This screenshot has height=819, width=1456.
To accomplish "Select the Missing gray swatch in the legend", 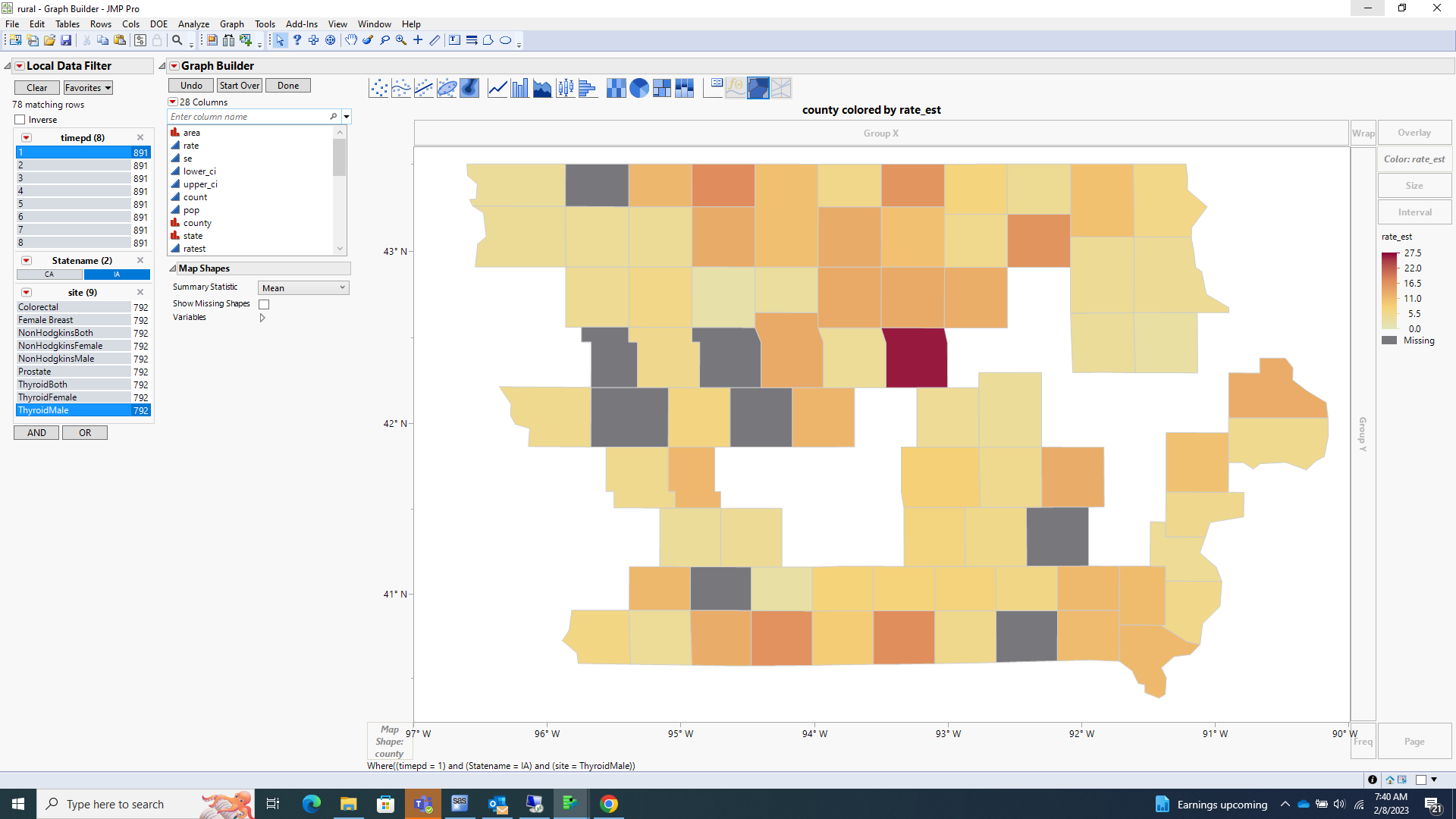I will 1390,340.
